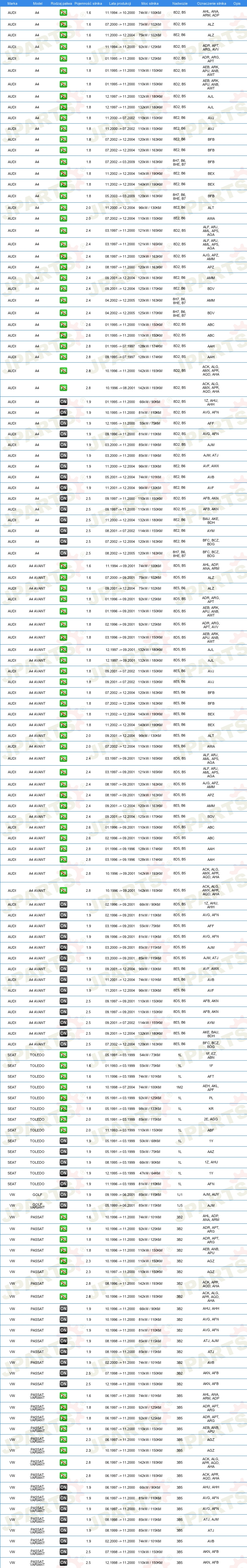Click petrol icon in A4 AVANT 2.0 ALT row

click(63, 736)
